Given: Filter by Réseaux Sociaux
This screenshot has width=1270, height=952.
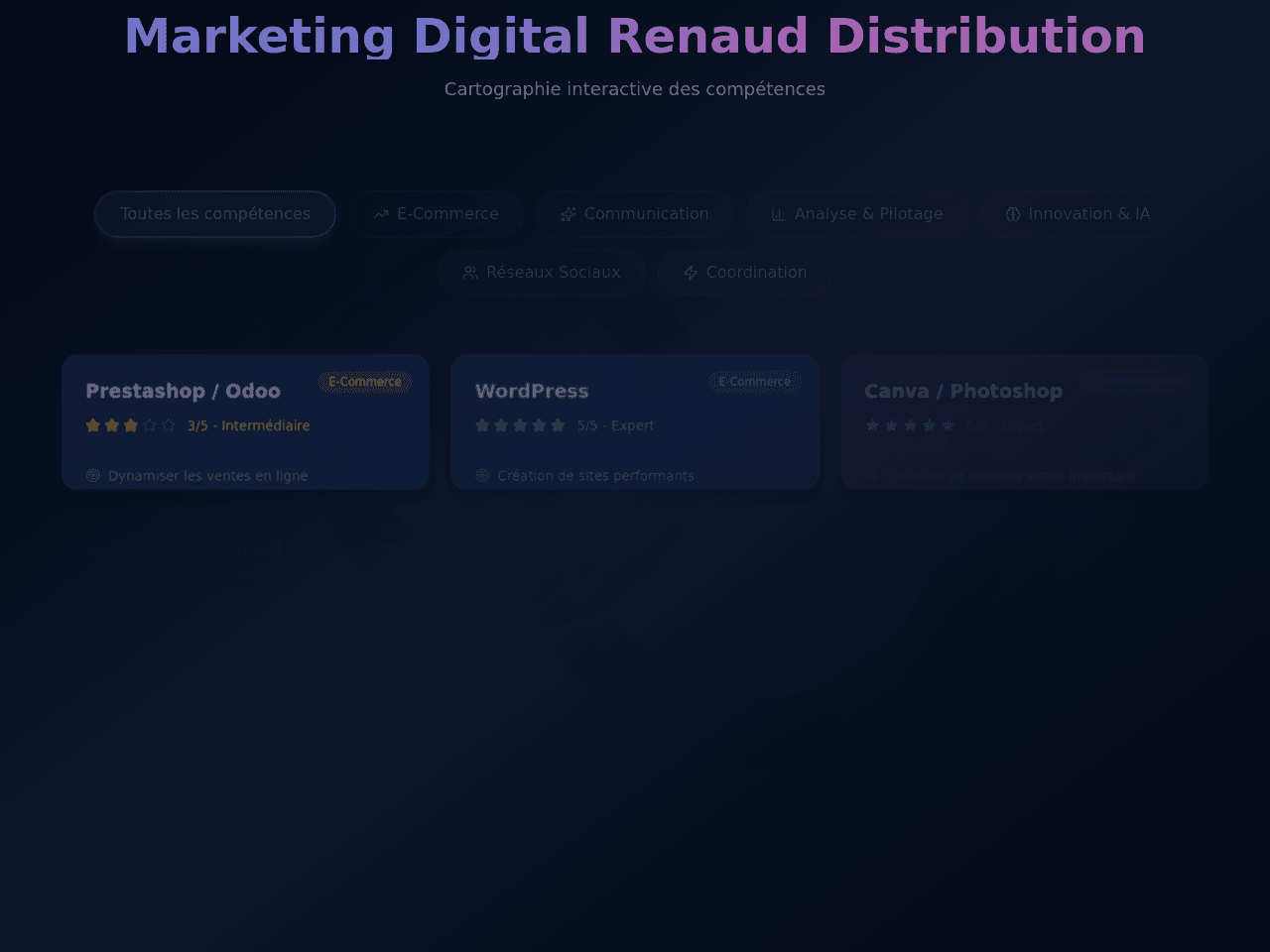Looking at the screenshot, I should pos(542,273).
